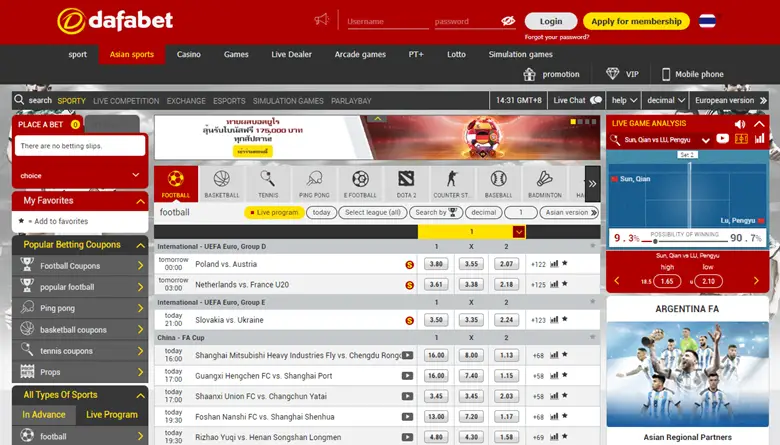Image resolution: width=780 pixels, height=445 pixels.
Task: Toggle the Live program filter
Action: point(273,212)
